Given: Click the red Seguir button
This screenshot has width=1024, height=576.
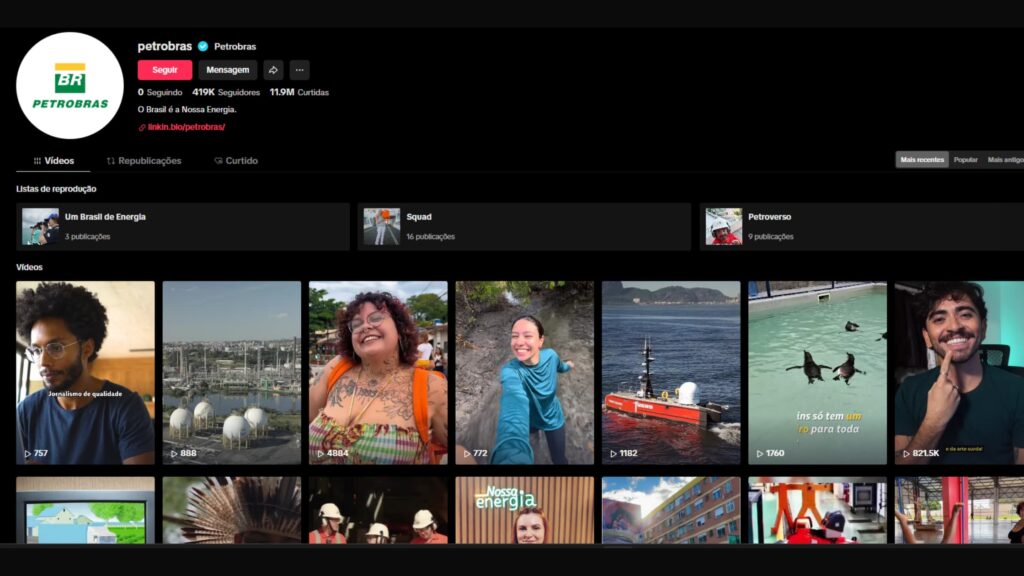Looking at the screenshot, I should coord(165,70).
